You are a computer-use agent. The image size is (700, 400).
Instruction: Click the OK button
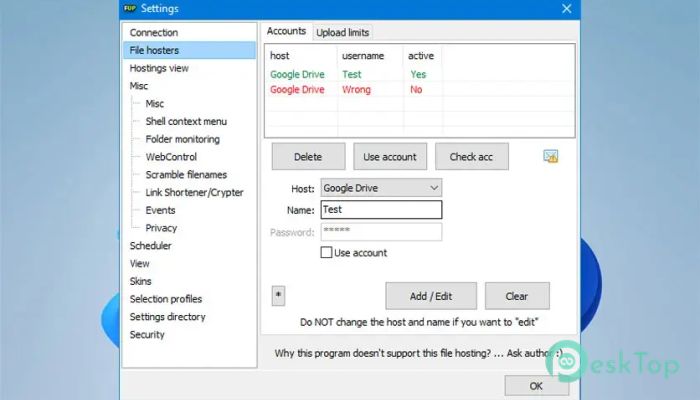(537, 386)
